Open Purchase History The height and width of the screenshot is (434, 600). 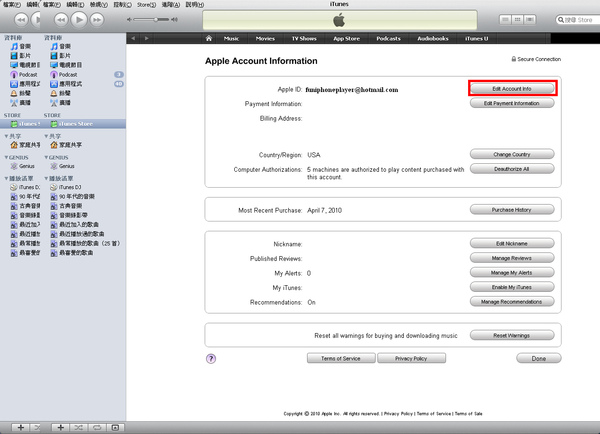pyautogui.click(x=512, y=210)
